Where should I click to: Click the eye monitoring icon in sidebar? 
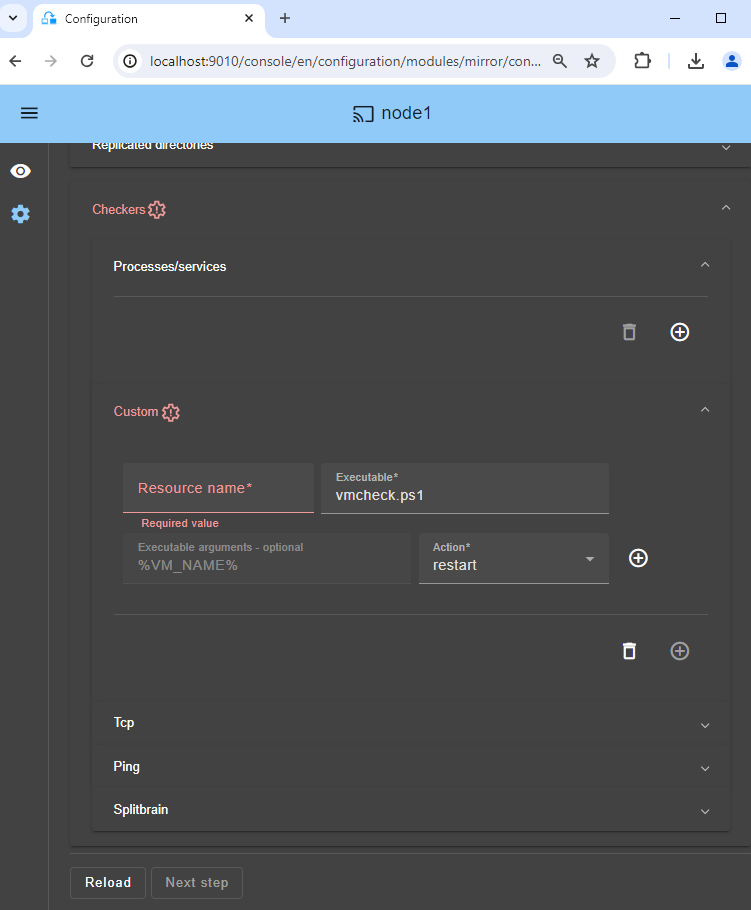click(x=20, y=171)
